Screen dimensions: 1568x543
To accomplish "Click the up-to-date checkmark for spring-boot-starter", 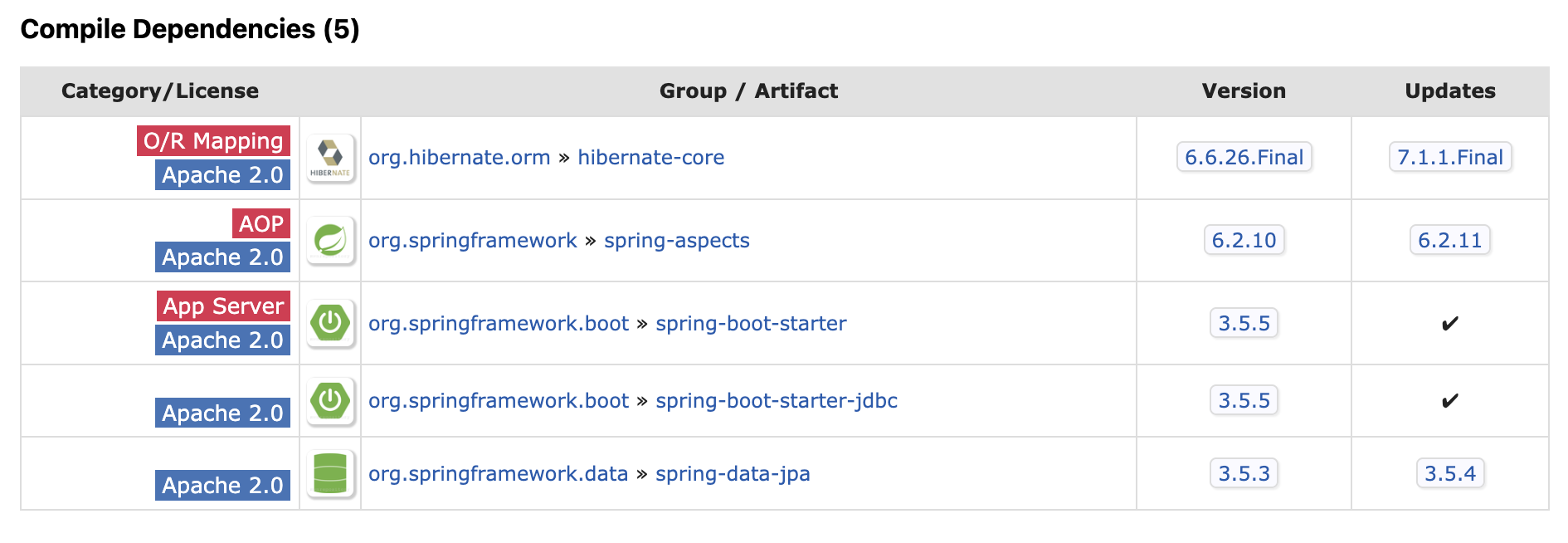I will point(1450,323).
